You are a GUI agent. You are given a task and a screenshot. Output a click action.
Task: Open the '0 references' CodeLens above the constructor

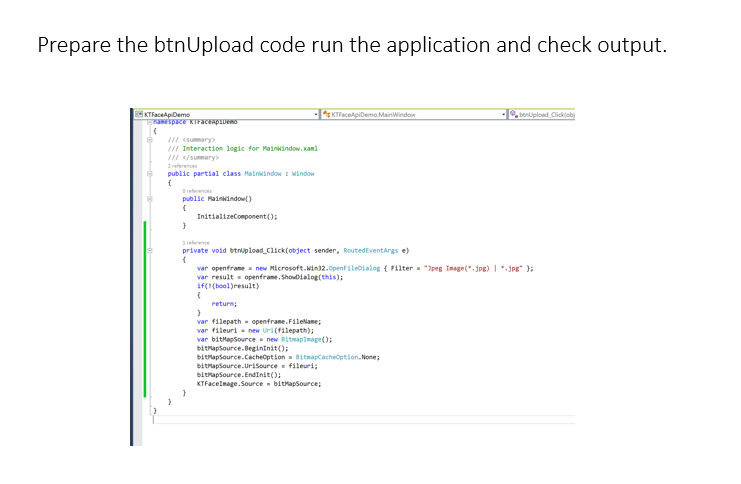click(x=198, y=191)
